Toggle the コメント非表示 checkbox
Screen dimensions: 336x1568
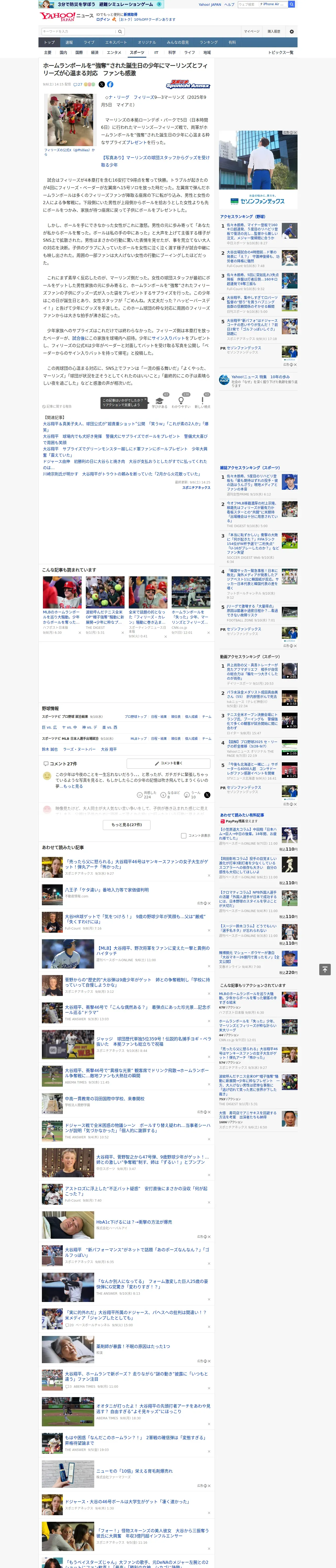tap(183, 835)
